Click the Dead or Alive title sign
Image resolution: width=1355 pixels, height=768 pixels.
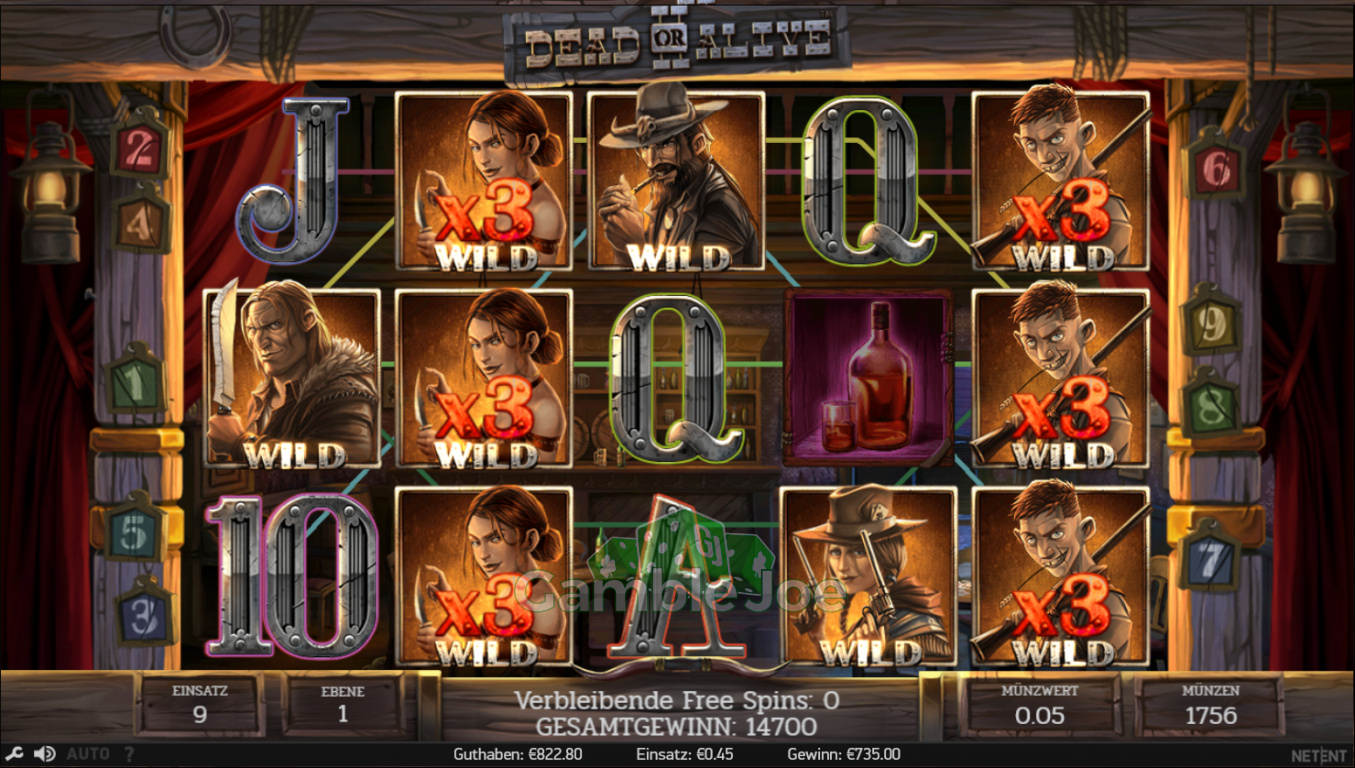[678, 42]
